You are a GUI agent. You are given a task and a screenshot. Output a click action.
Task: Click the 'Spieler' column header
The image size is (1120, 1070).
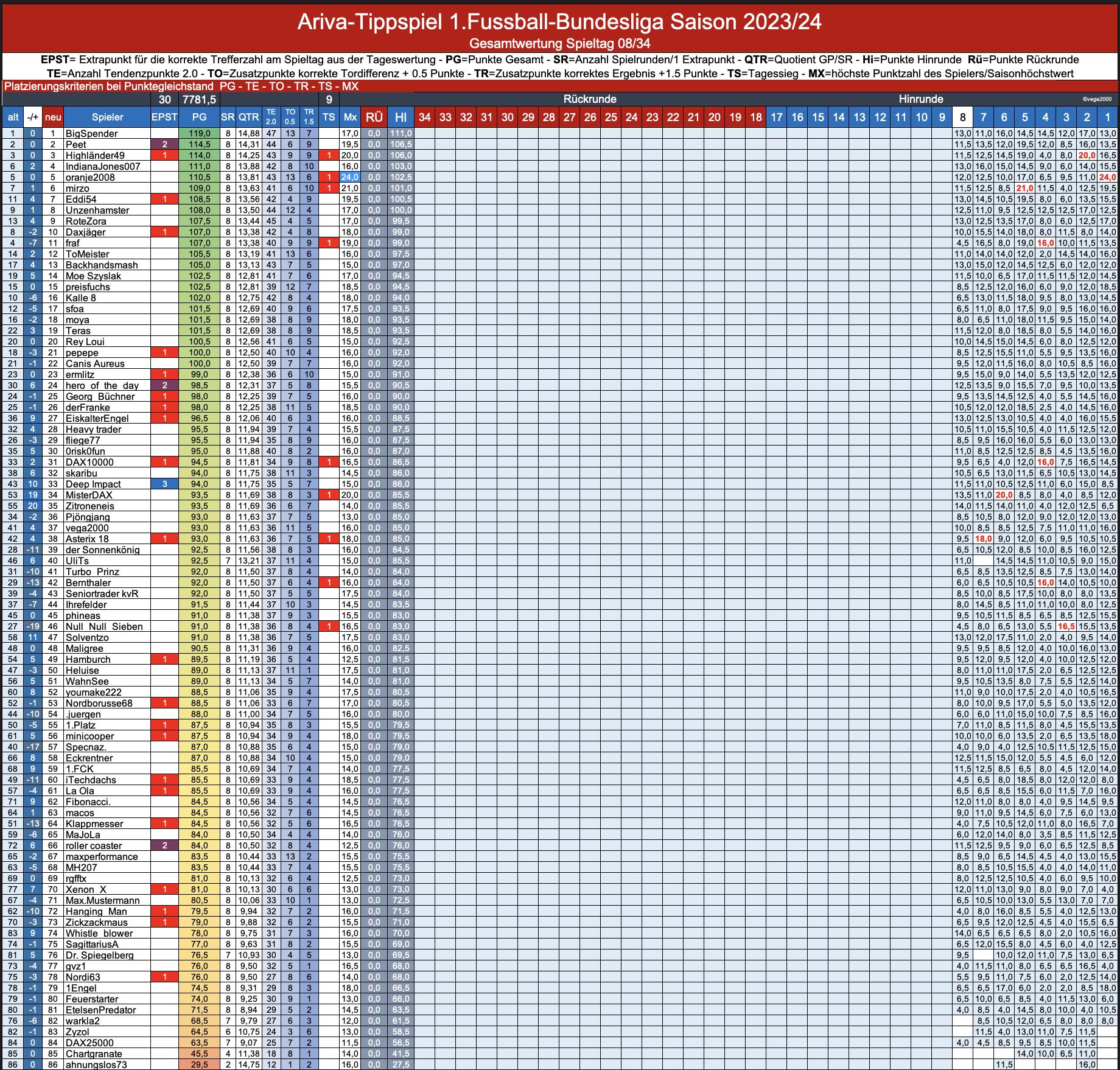(x=107, y=117)
